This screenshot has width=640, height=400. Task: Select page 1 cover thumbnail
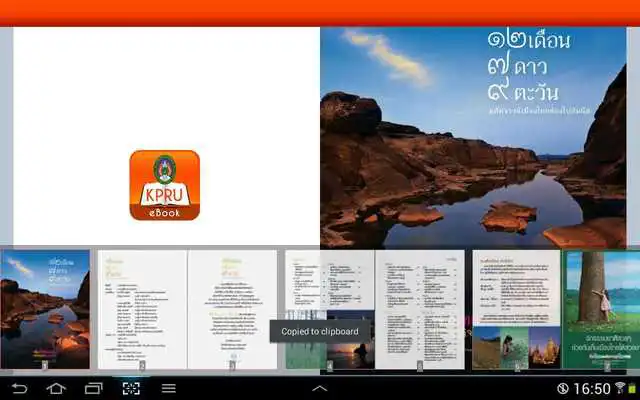pos(45,309)
